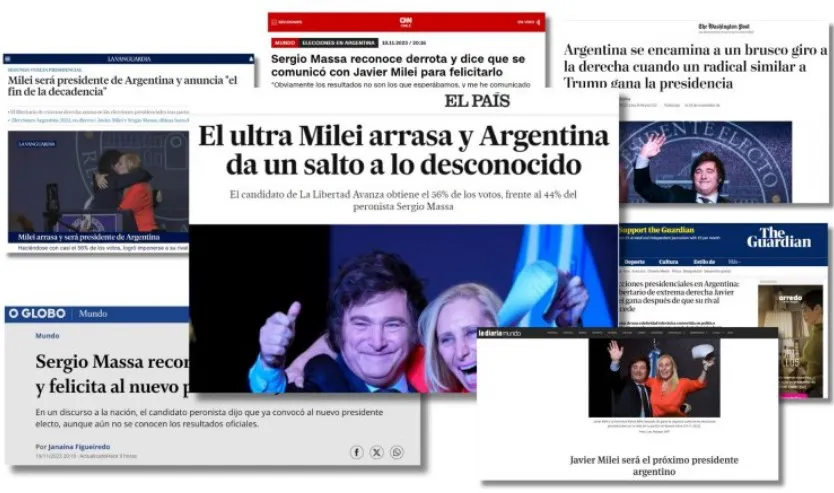
Task: Share O Globo article via WhatsApp
Action: [x=397, y=452]
